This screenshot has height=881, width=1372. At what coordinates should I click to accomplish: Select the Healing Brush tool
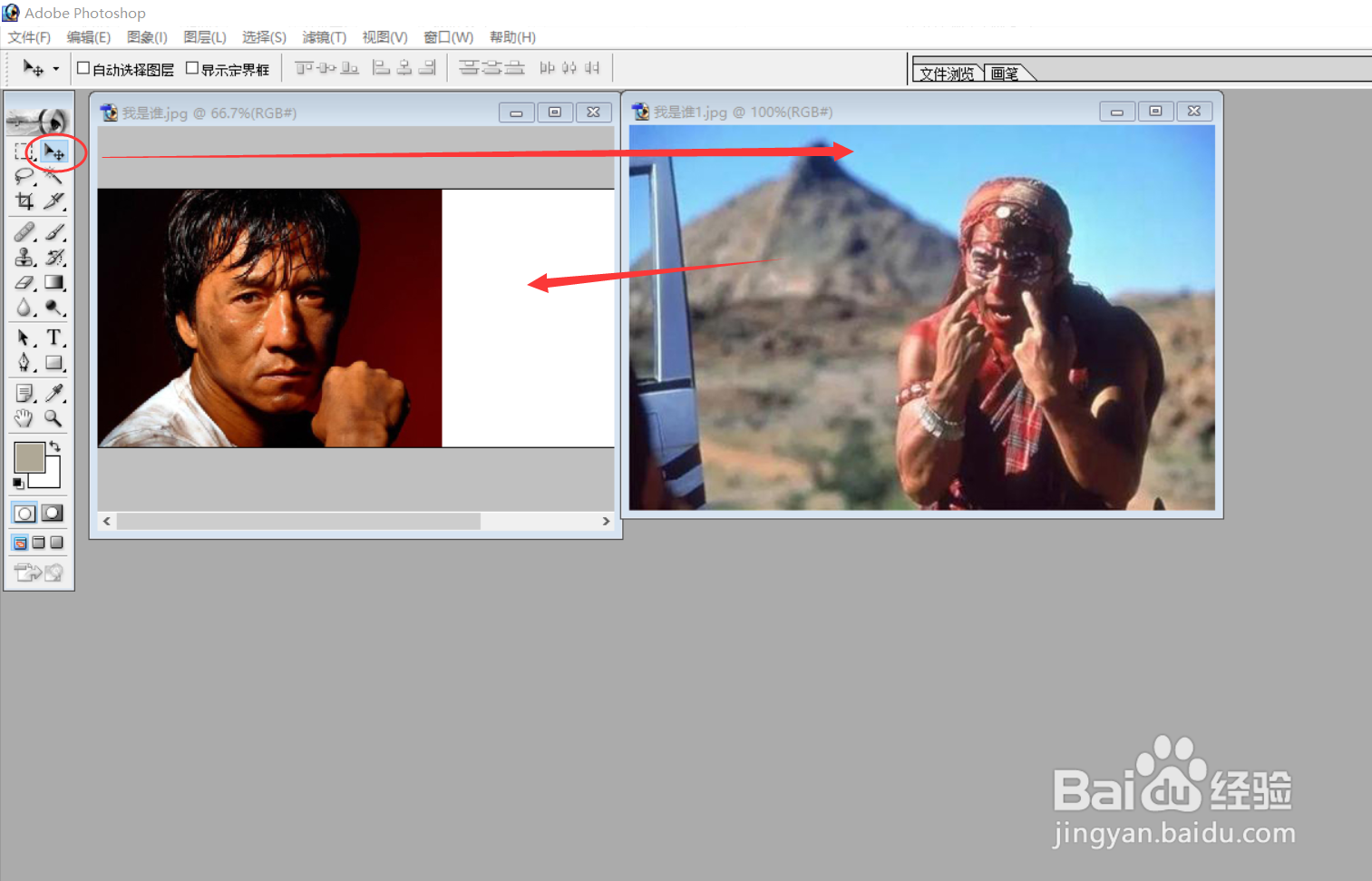pos(24,232)
